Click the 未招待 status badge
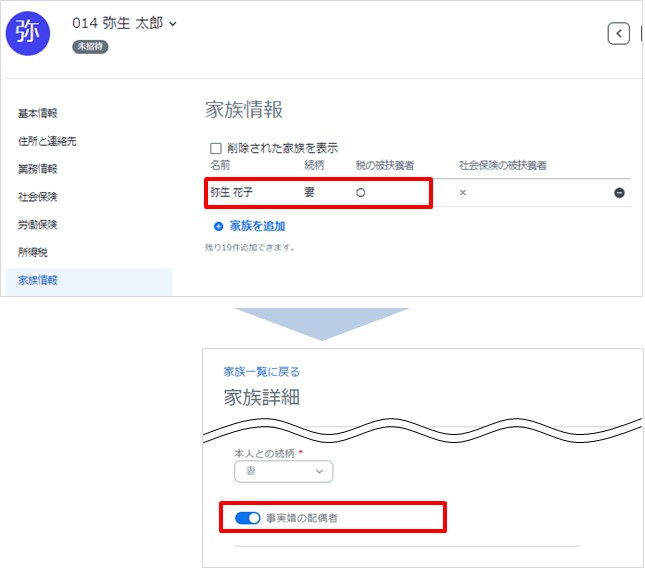Image resolution: width=645 pixels, height=568 pixels. [x=90, y=46]
